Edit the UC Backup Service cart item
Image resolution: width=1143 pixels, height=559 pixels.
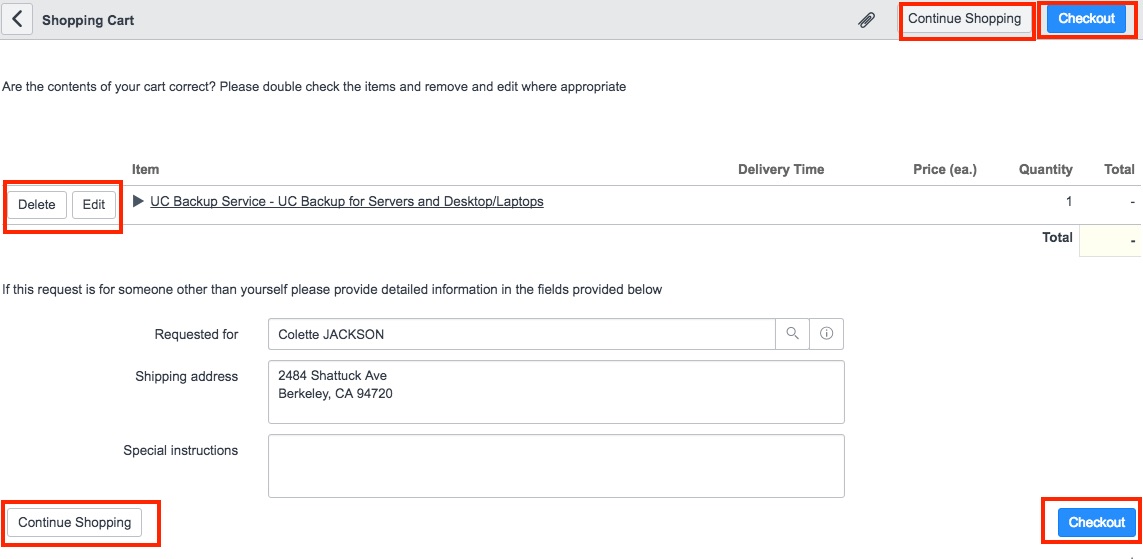94,205
